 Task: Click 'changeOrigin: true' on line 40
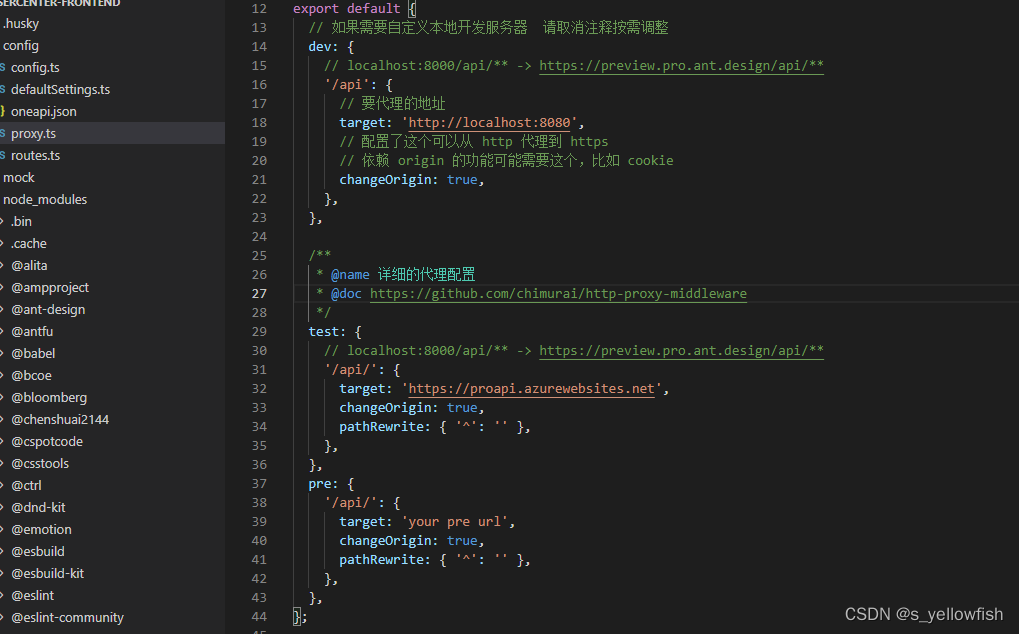pos(408,540)
